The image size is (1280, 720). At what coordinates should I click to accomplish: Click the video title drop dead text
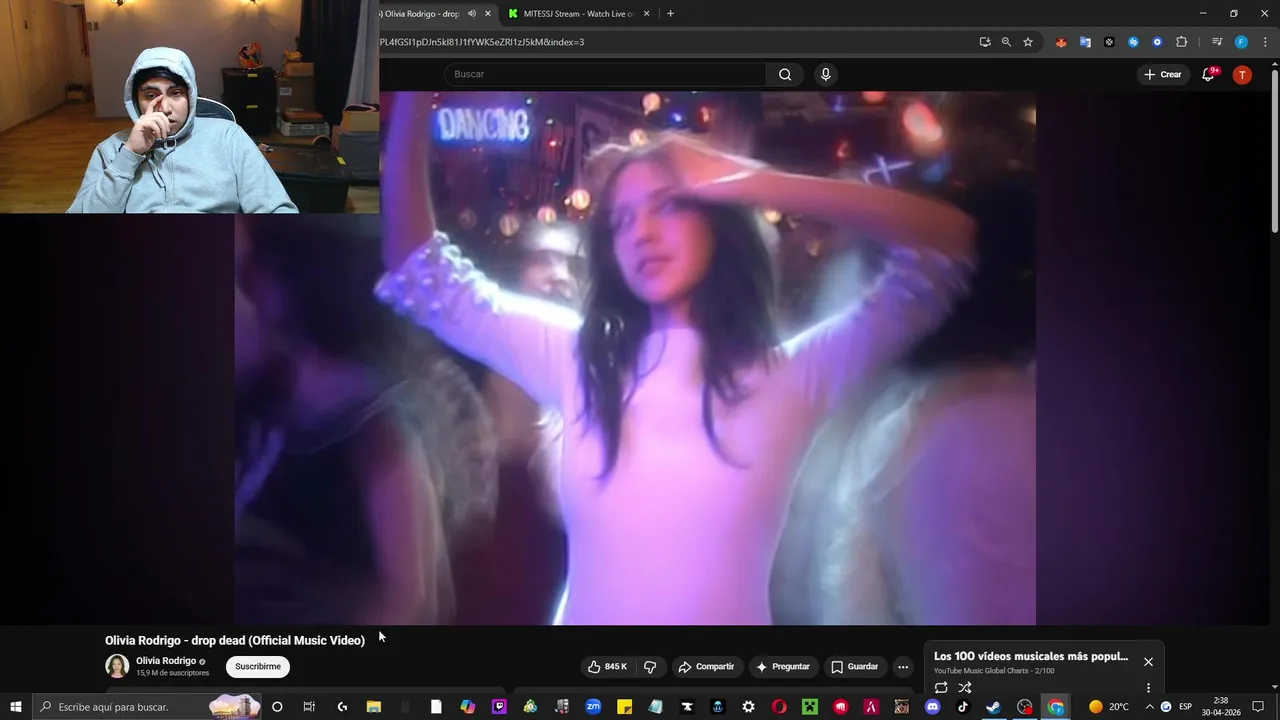[x=235, y=640]
